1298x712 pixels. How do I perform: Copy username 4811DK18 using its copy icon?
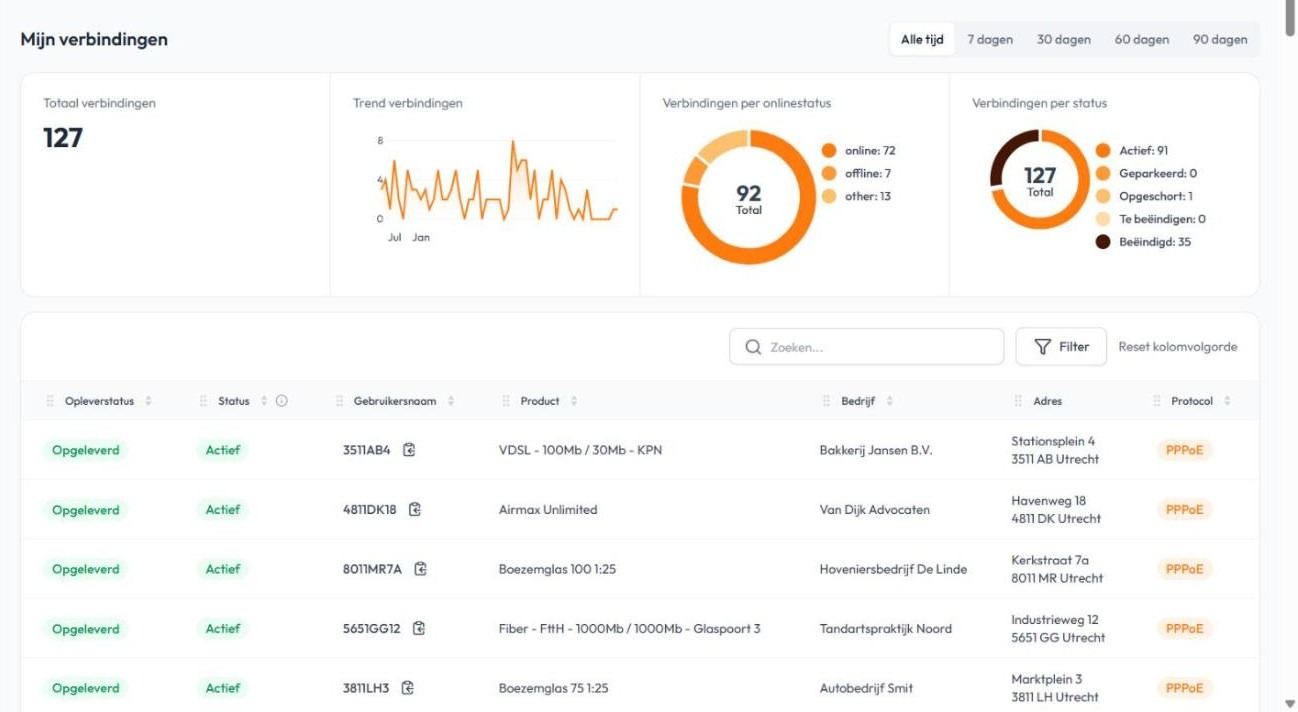[415, 509]
